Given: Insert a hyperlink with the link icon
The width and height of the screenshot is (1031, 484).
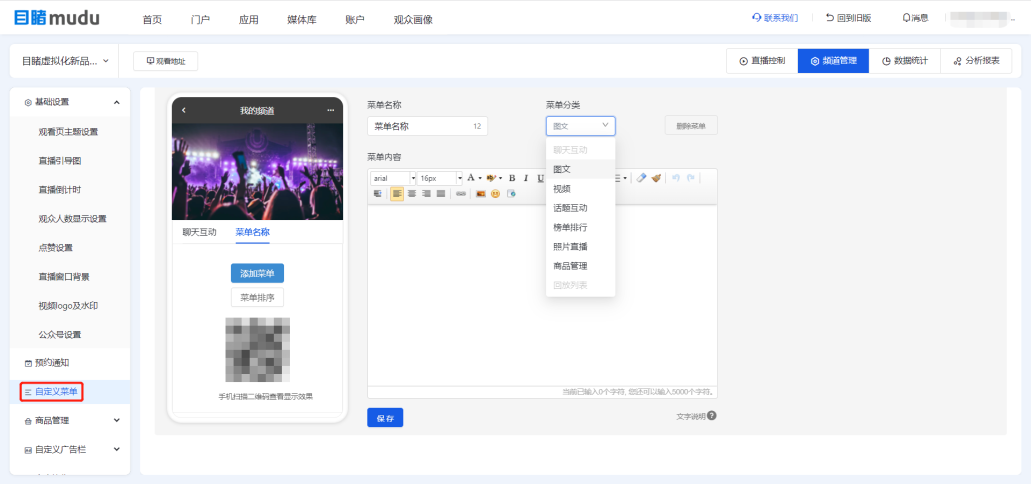Looking at the screenshot, I should pyautogui.click(x=461, y=193).
